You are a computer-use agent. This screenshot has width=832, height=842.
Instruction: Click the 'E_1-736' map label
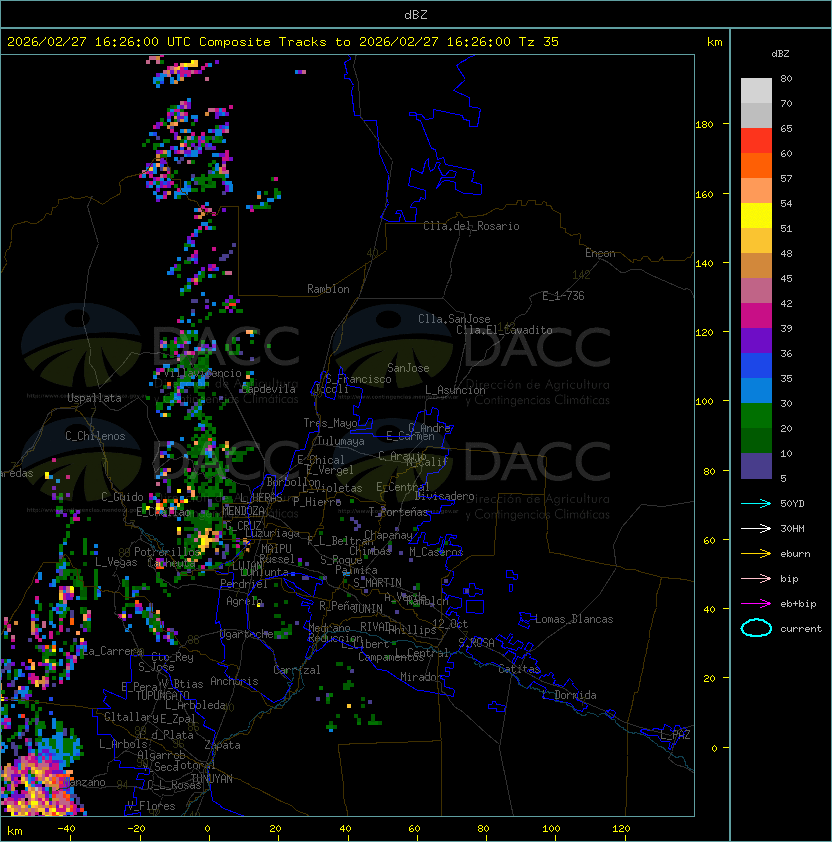(x=563, y=296)
